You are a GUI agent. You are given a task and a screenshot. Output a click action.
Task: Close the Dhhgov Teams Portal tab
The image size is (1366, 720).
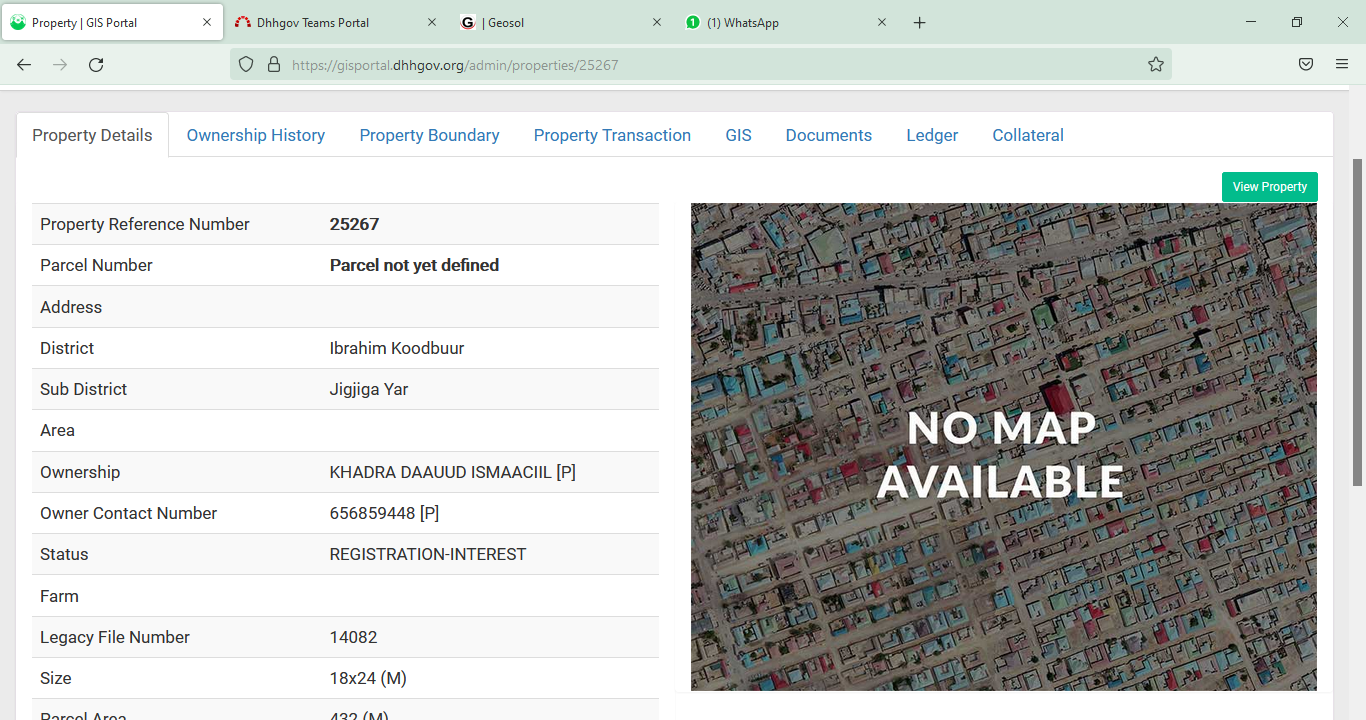[432, 22]
